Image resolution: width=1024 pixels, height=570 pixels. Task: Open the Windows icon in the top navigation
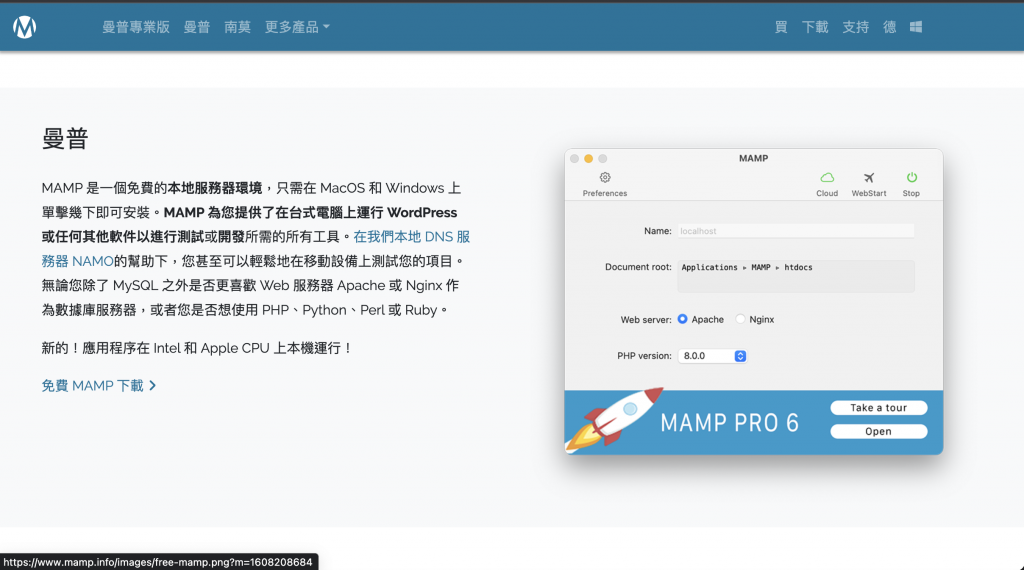[x=916, y=27]
